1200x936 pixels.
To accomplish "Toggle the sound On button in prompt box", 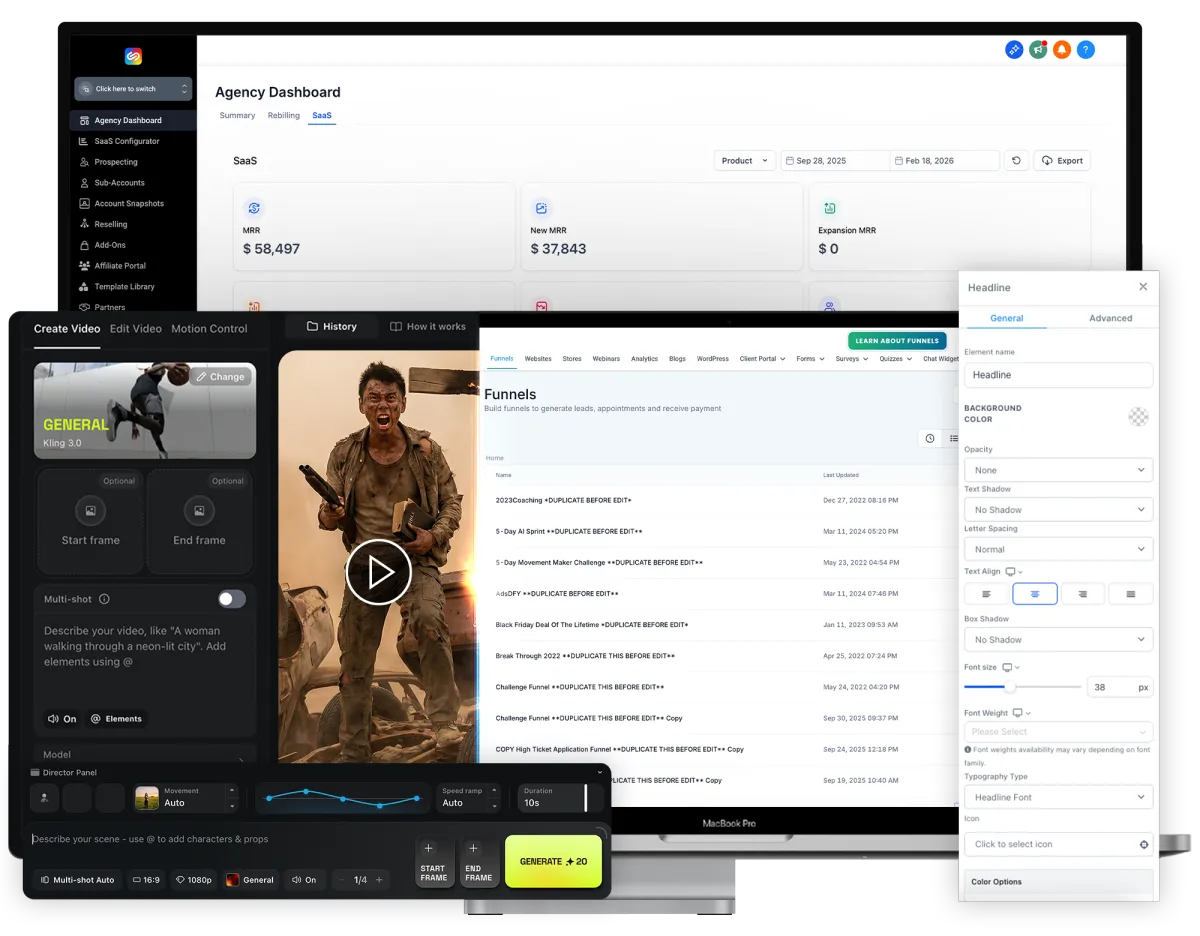I will point(62,719).
